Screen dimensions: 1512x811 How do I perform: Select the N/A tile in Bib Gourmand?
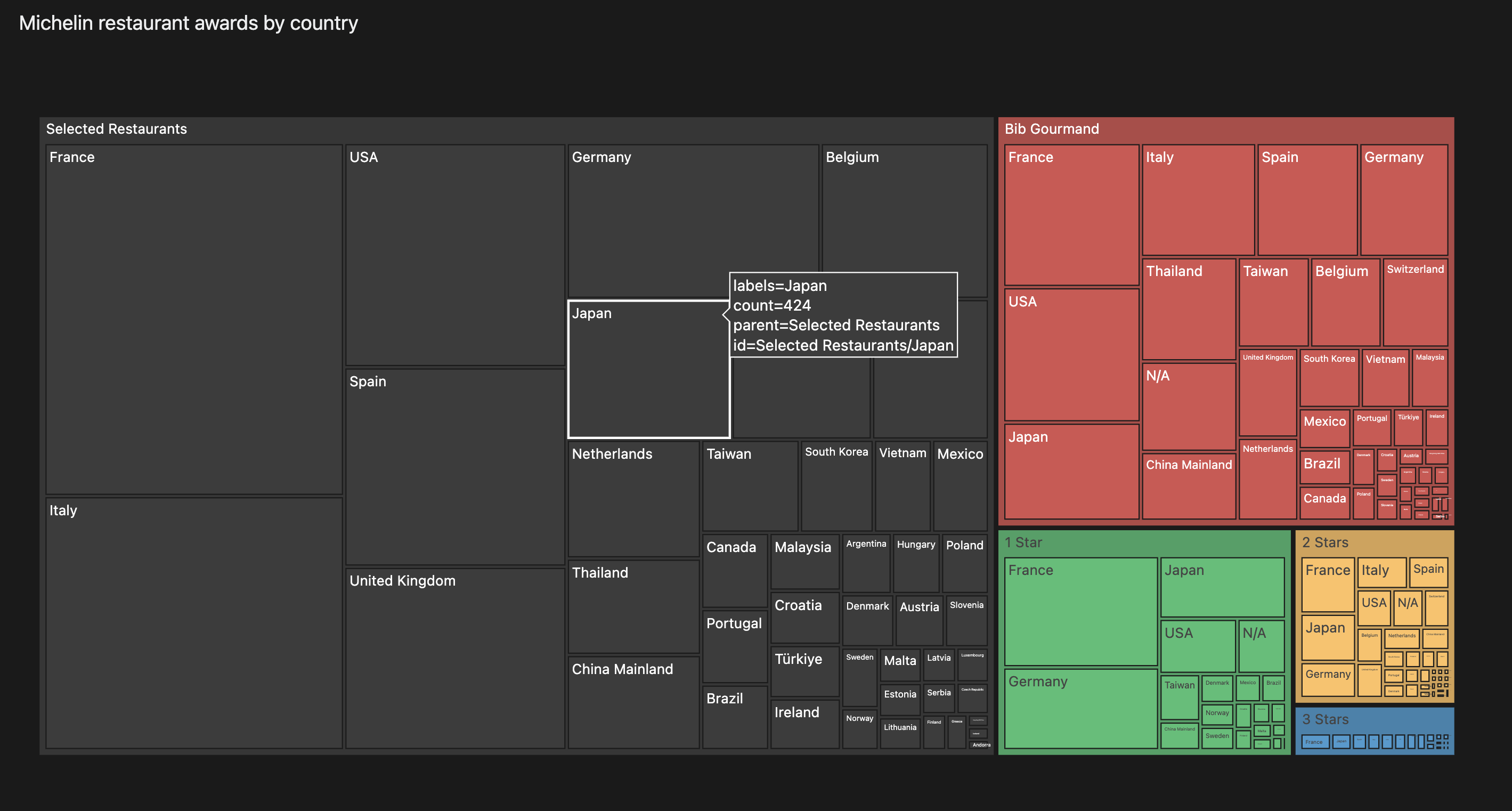(x=1189, y=407)
